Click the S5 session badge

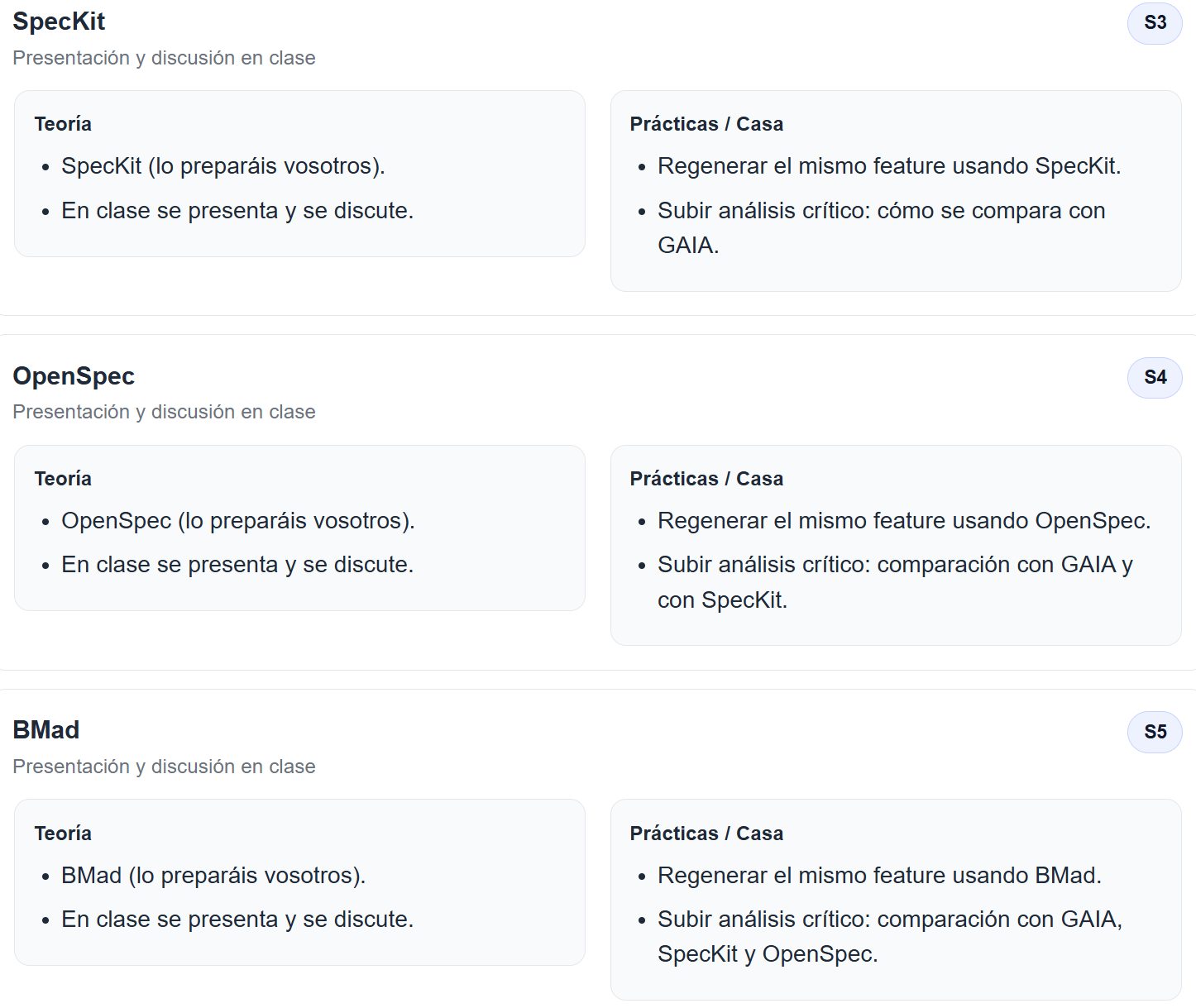pos(1155,732)
